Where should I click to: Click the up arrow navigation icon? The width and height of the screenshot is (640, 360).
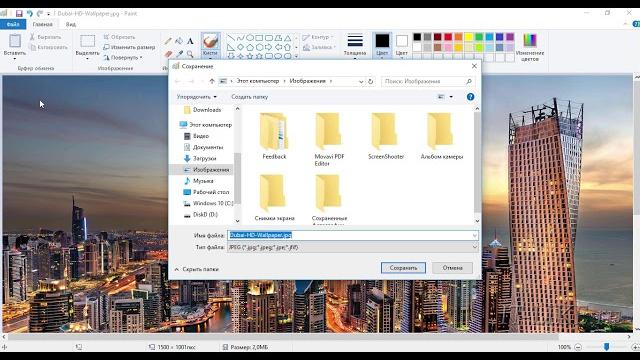(x=212, y=81)
